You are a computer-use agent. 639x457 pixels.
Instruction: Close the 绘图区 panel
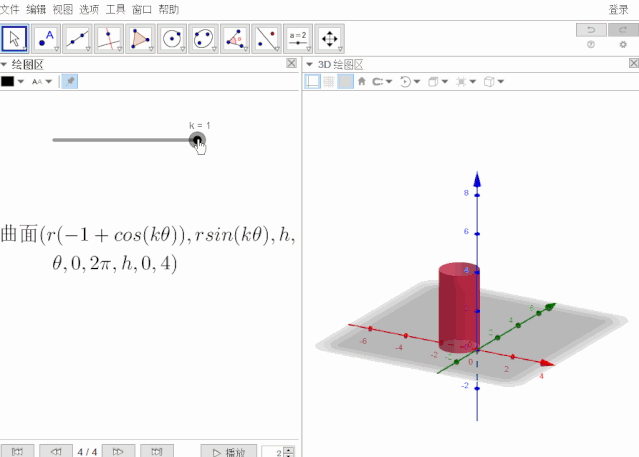291,63
